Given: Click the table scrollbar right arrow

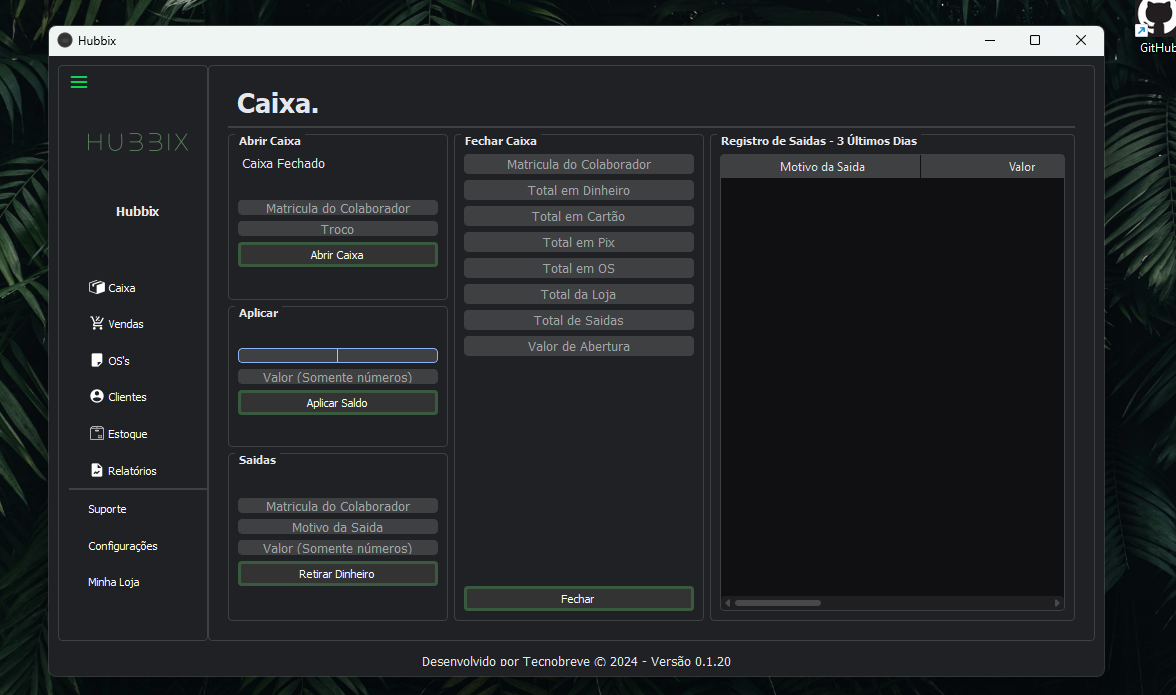Looking at the screenshot, I should tap(1058, 603).
